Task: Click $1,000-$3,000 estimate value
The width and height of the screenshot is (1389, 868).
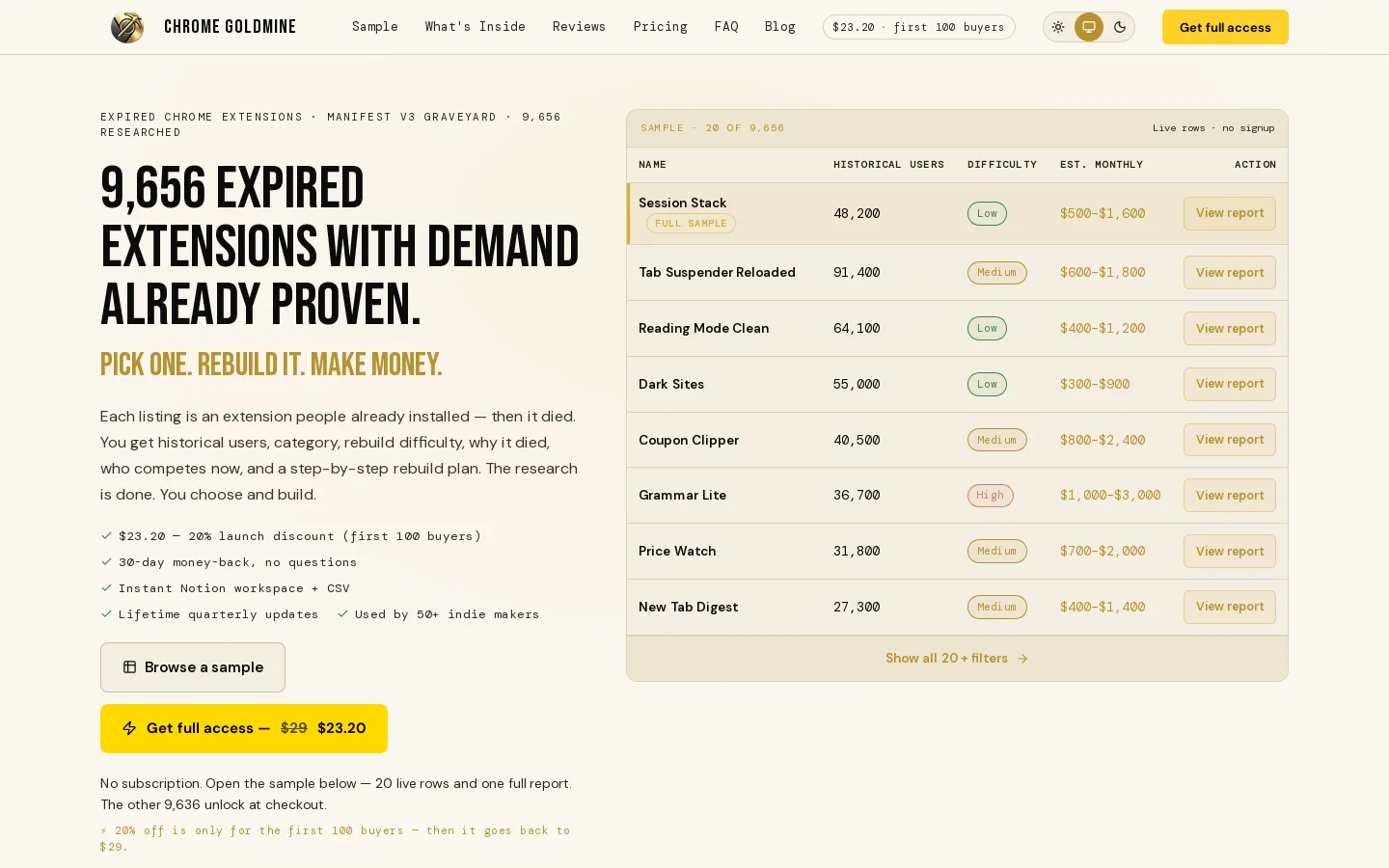Action: pyautogui.click(x=1110, y=496)
